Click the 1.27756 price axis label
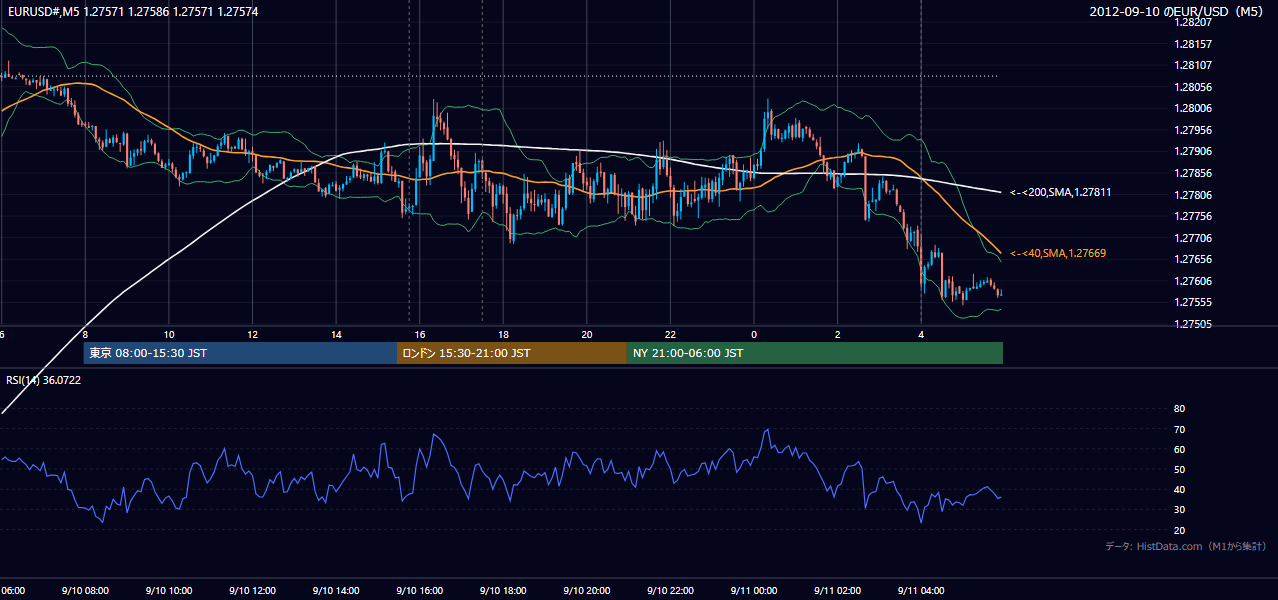The image size is (1278, 600). point(1194,216)
